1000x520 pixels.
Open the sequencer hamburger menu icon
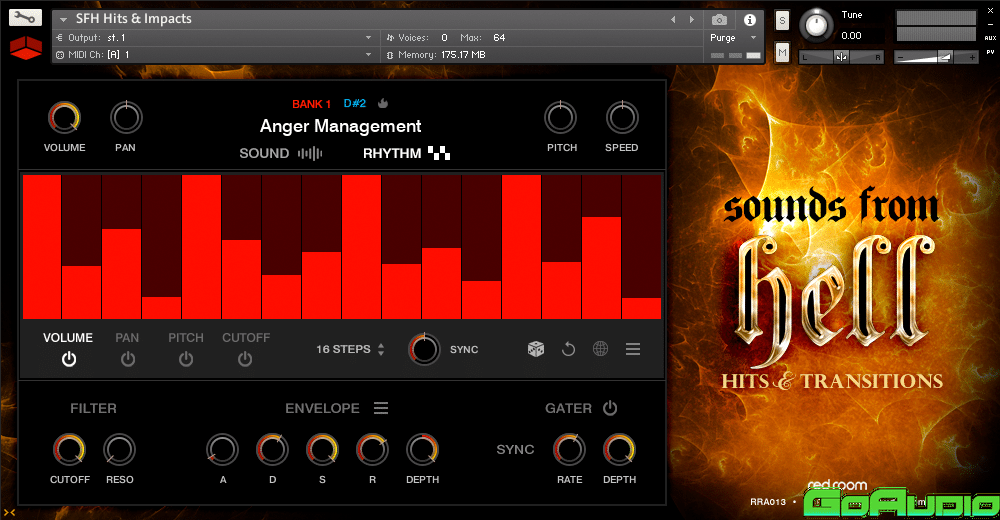pyautogui.click(x=633, y=349)
